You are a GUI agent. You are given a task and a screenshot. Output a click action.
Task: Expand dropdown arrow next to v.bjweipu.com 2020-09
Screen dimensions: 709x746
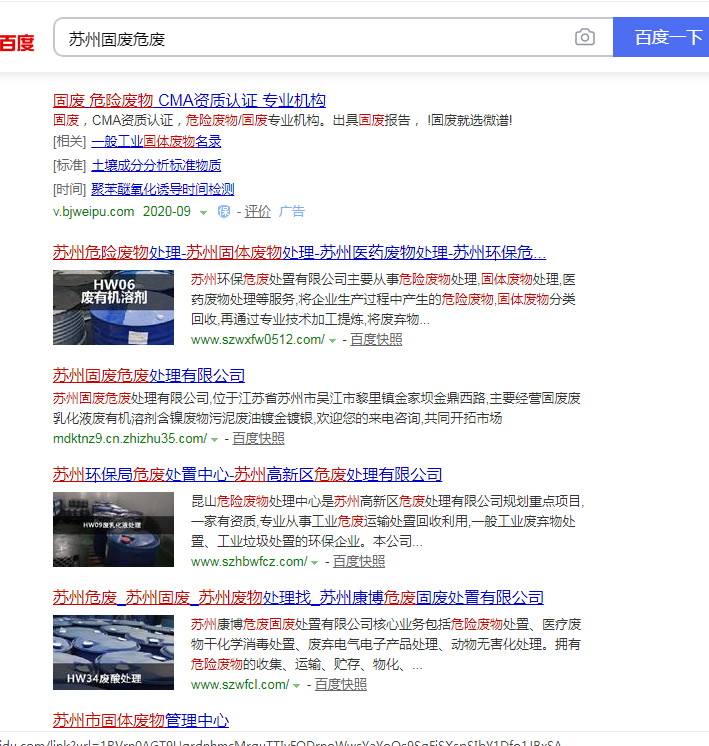(203, 213)
